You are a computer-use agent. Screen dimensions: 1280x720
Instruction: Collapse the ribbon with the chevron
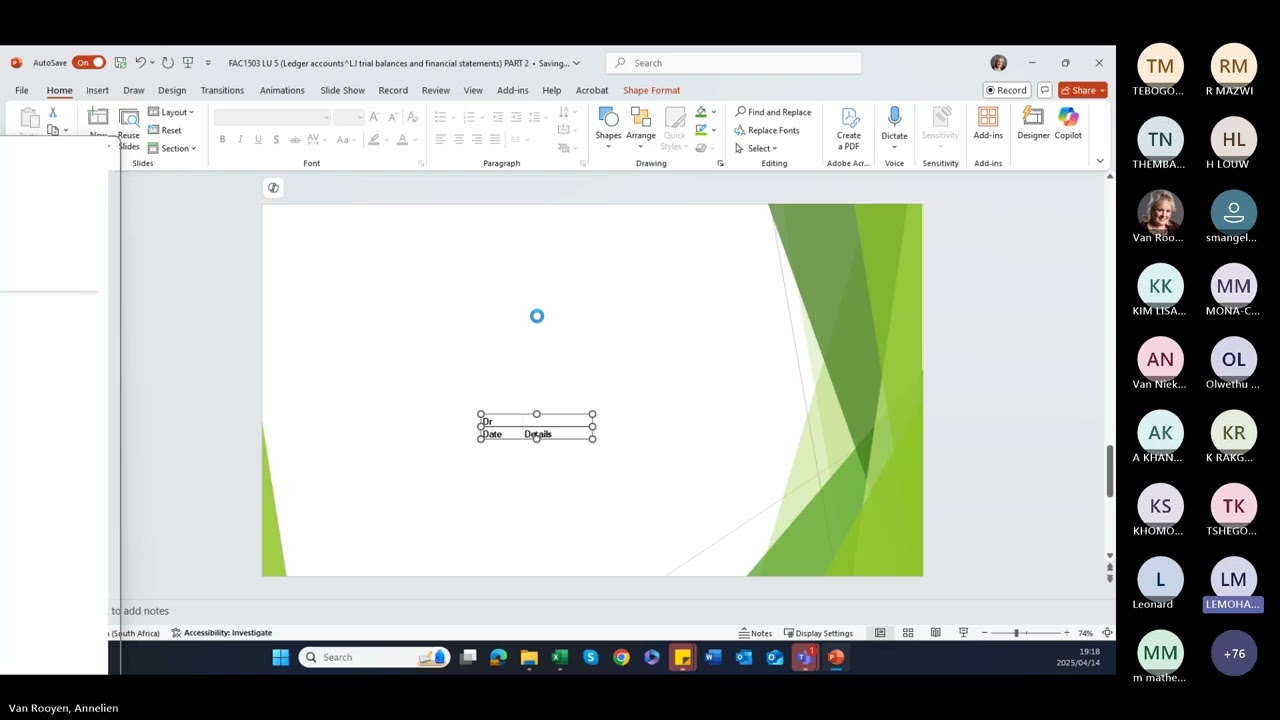pos(1100,161)
